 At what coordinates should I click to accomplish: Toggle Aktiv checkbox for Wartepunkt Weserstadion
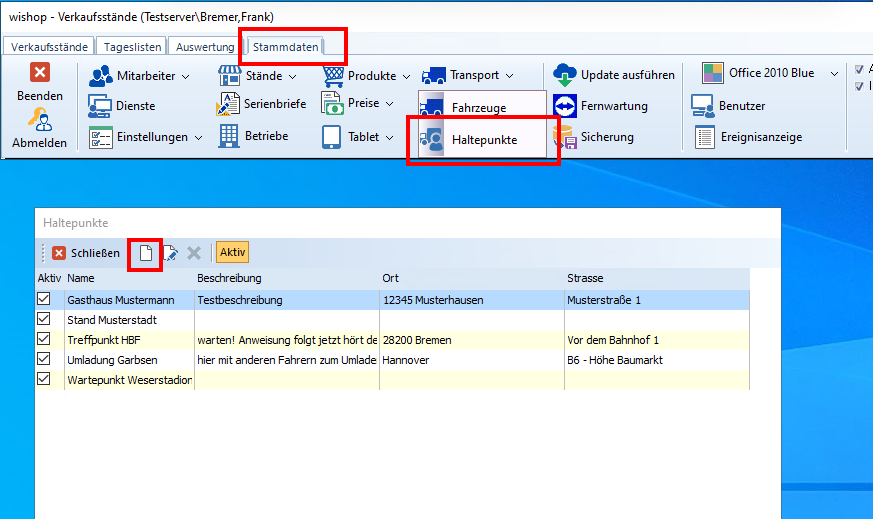click(x=43, y=379)
